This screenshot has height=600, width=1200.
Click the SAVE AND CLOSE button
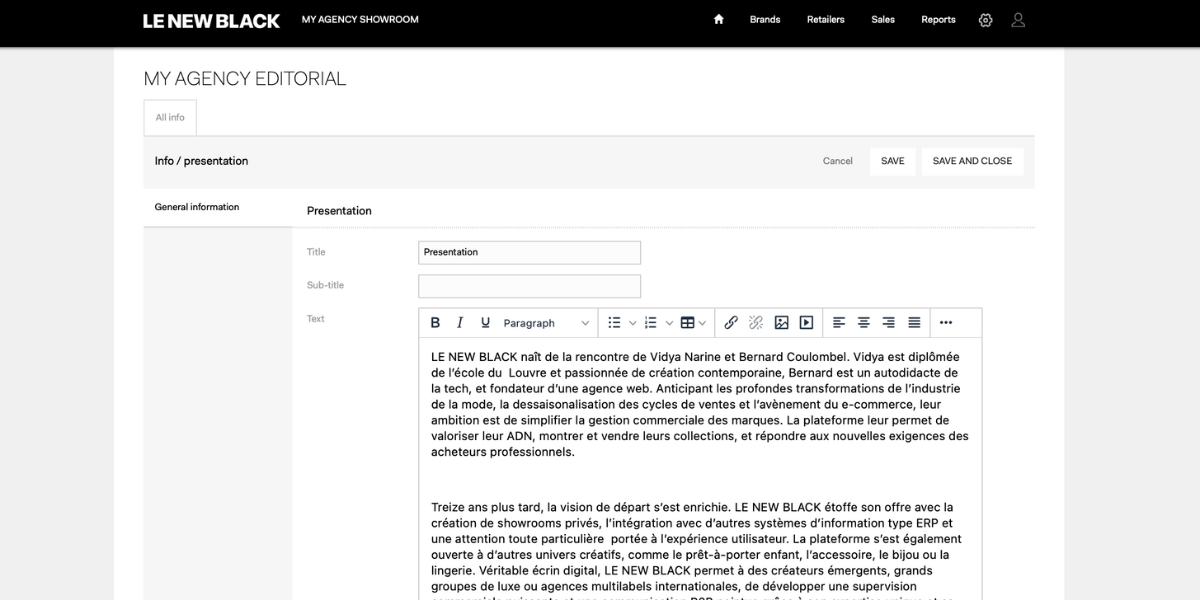click(972, 161)
